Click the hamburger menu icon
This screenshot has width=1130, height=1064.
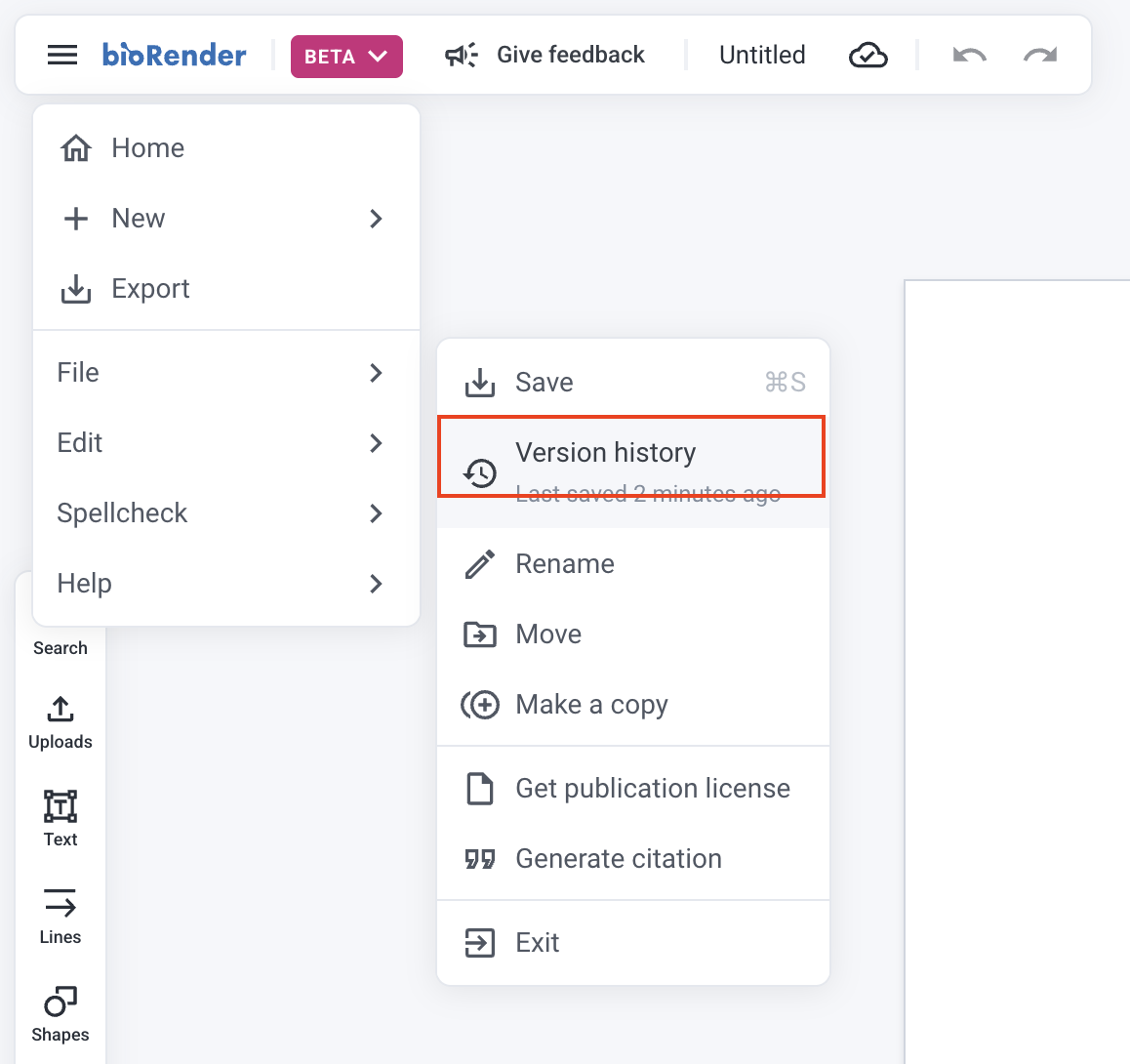[62, 55]
